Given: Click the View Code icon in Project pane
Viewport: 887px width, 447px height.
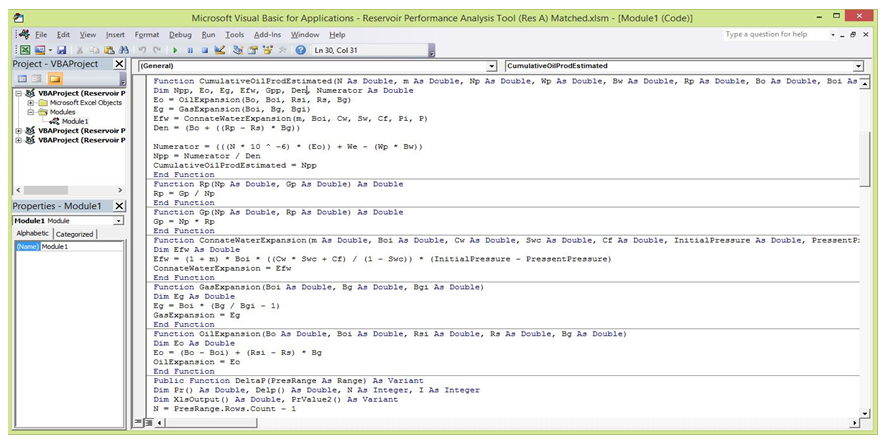Looking at the screenshot, I should [22, 79].
